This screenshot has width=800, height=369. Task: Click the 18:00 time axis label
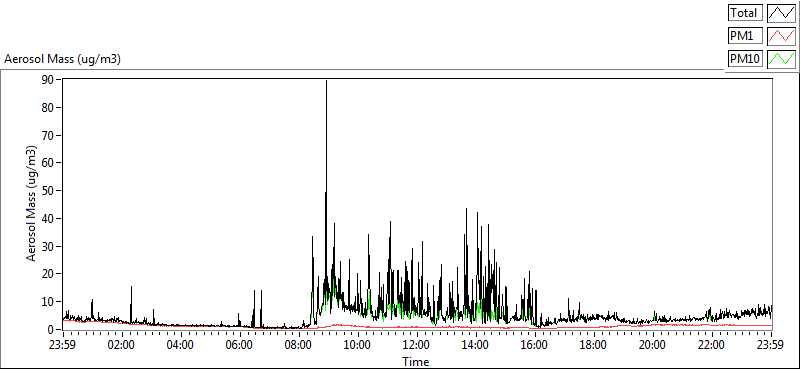point(594,344)
